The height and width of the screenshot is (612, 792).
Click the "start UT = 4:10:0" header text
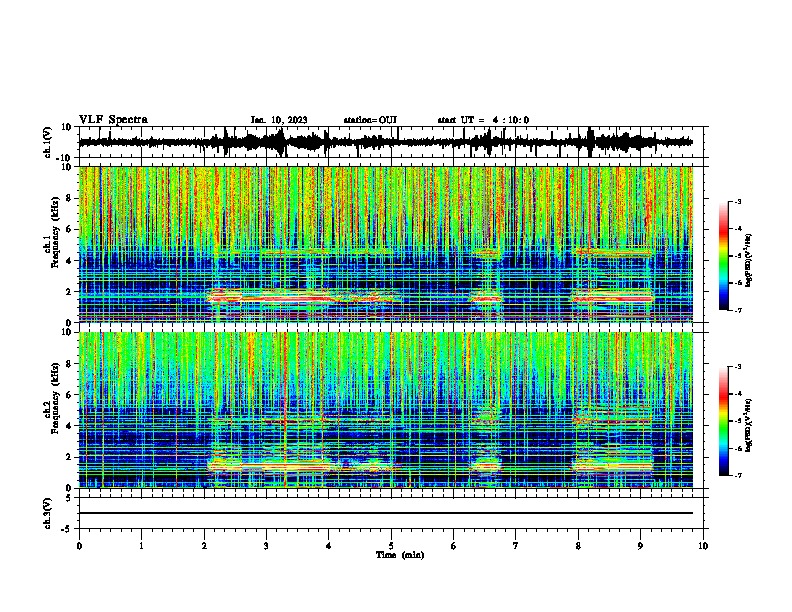click(483, 120)
